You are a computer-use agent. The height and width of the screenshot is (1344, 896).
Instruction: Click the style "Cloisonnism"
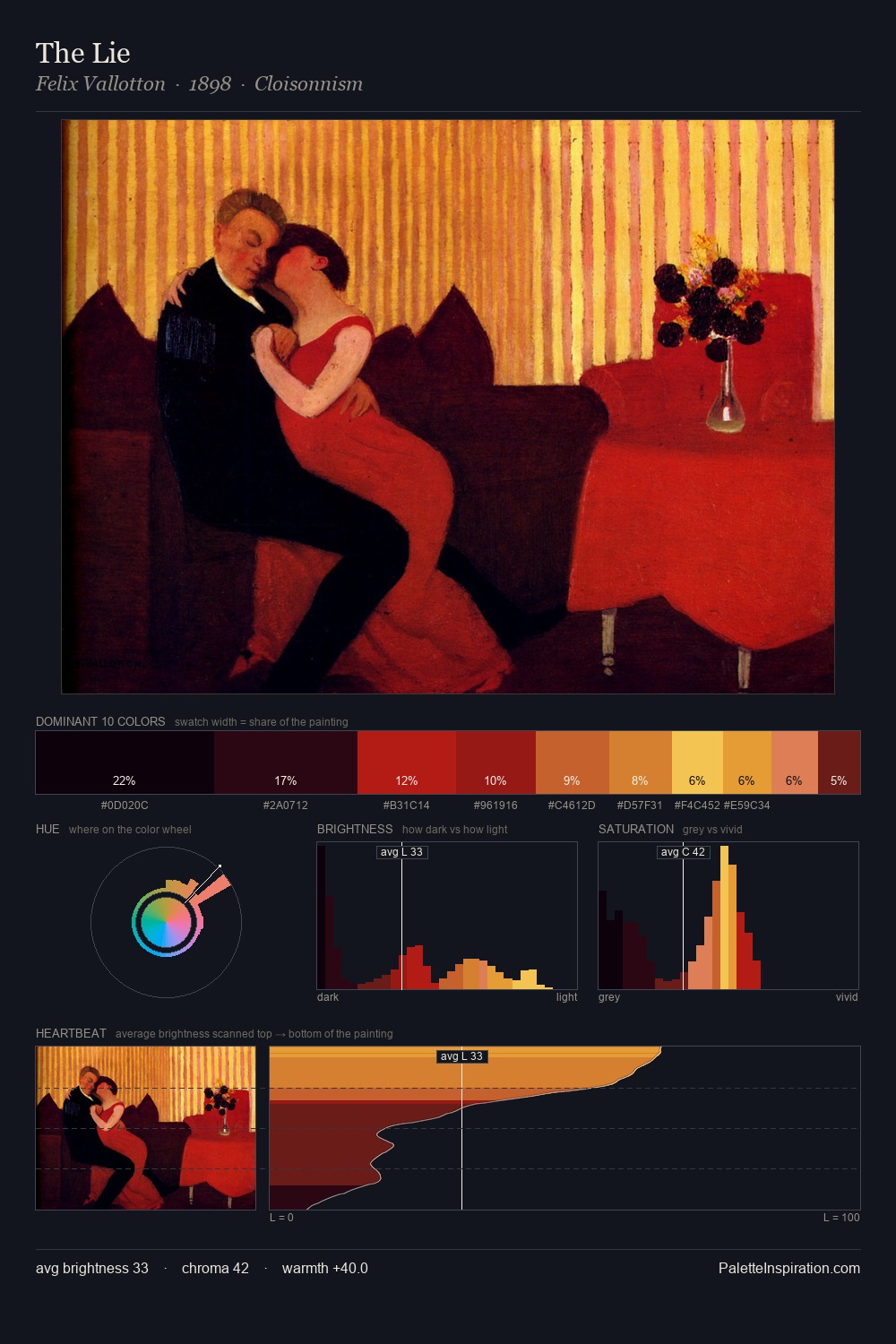[308, 84]
